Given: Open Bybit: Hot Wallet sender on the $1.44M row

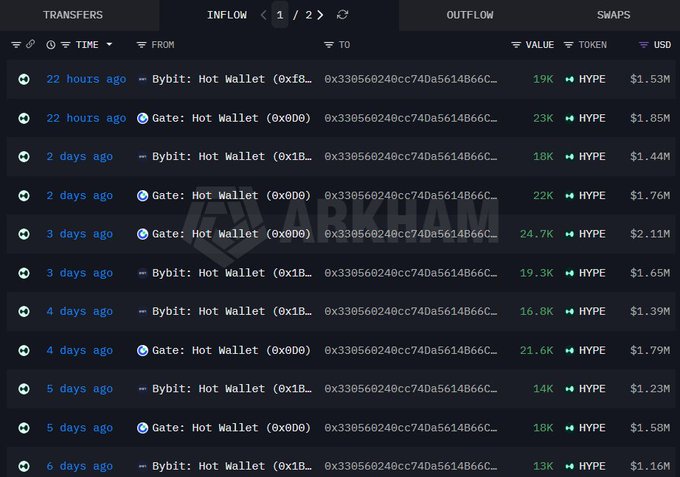Looking at the screenshot, I should coord(232,157).
